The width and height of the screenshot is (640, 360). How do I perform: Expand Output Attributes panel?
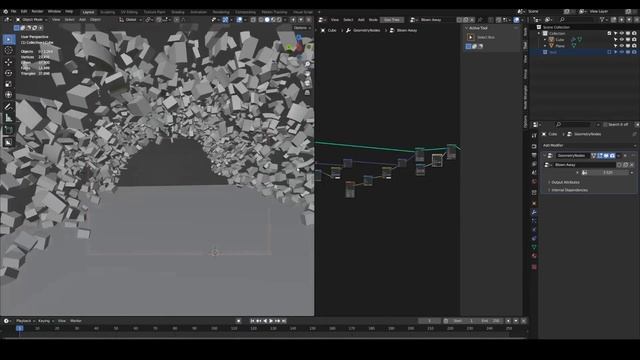(x=565, y=182)
